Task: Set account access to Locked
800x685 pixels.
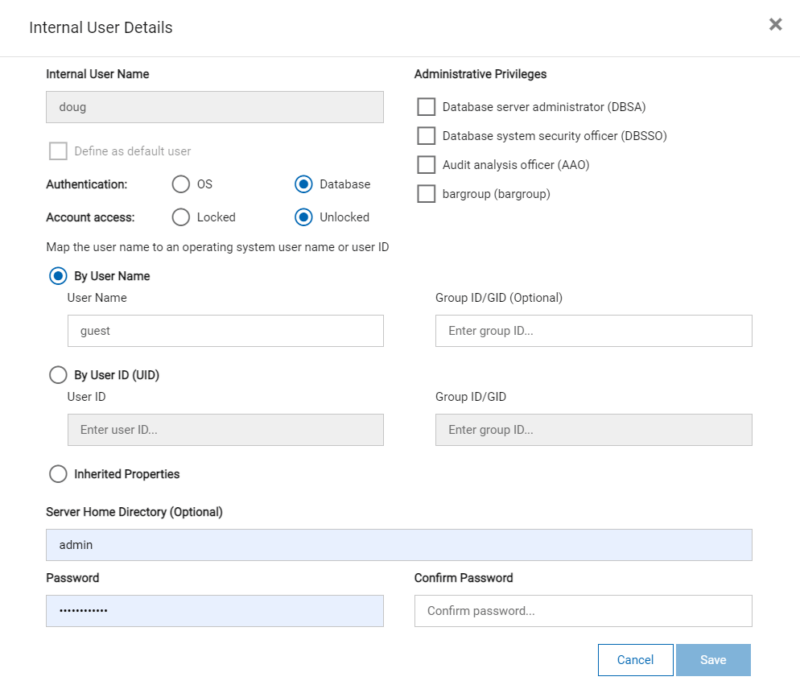Action: click(x=181, y=217)
